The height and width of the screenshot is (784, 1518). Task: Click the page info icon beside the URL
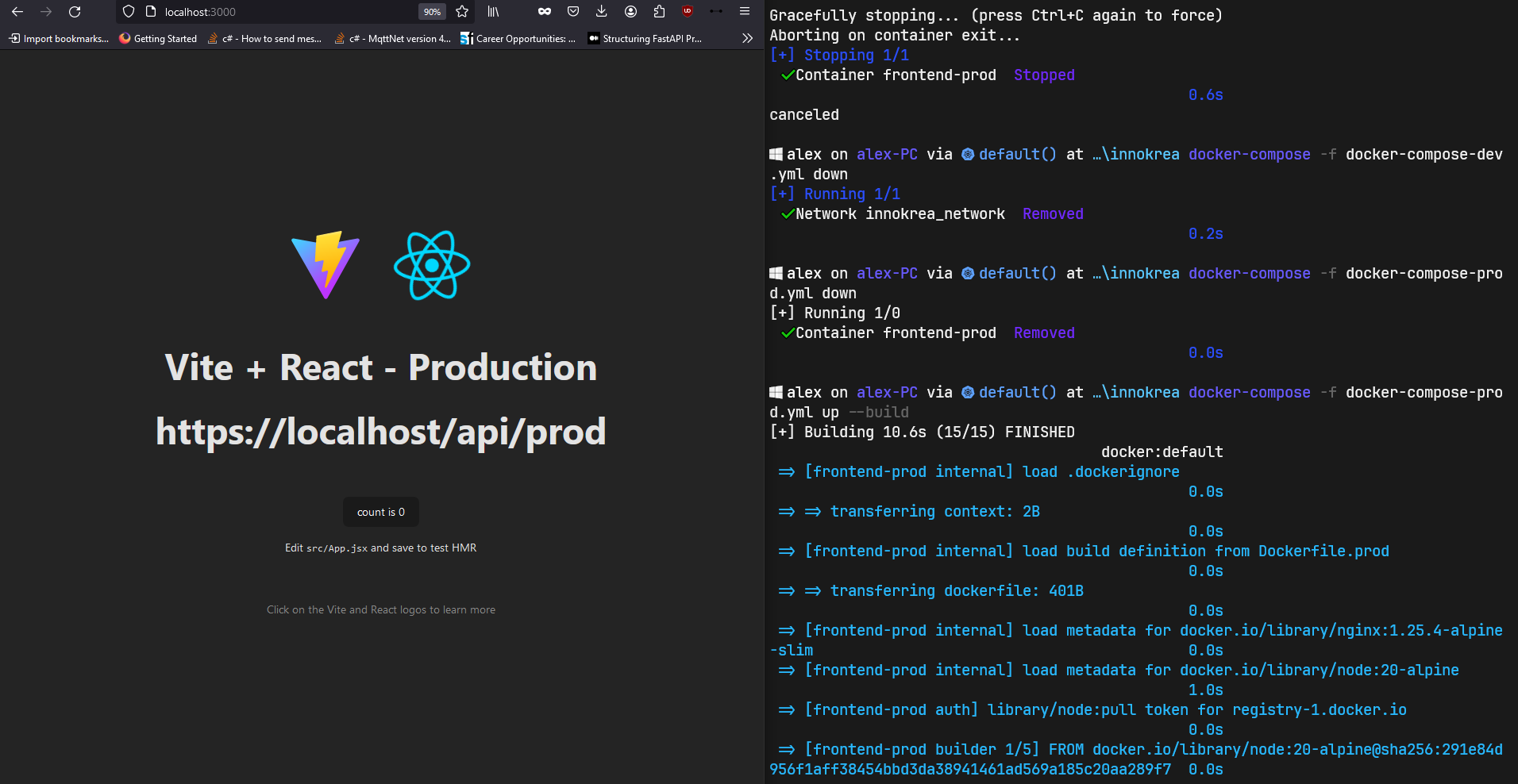click(x=151, y=12)
